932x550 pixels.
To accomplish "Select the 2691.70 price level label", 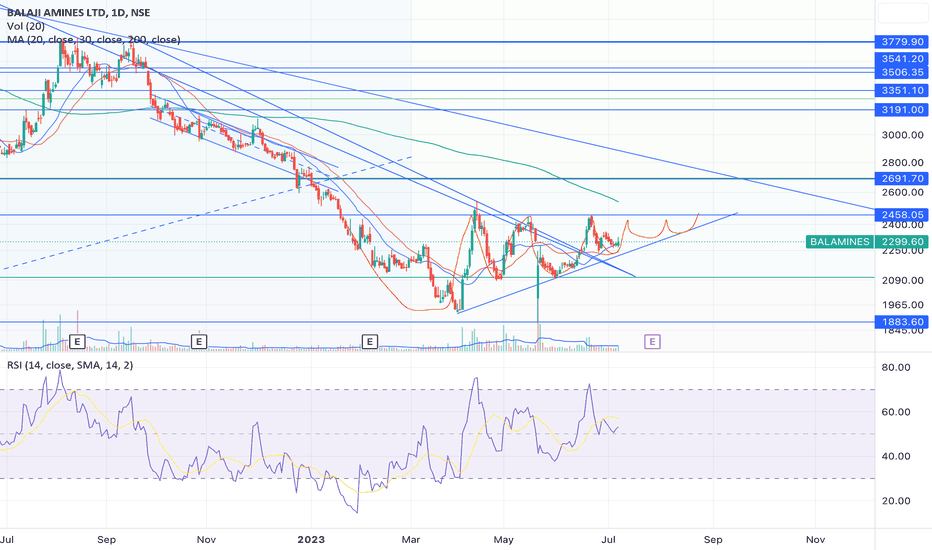I will pos(902,178).
